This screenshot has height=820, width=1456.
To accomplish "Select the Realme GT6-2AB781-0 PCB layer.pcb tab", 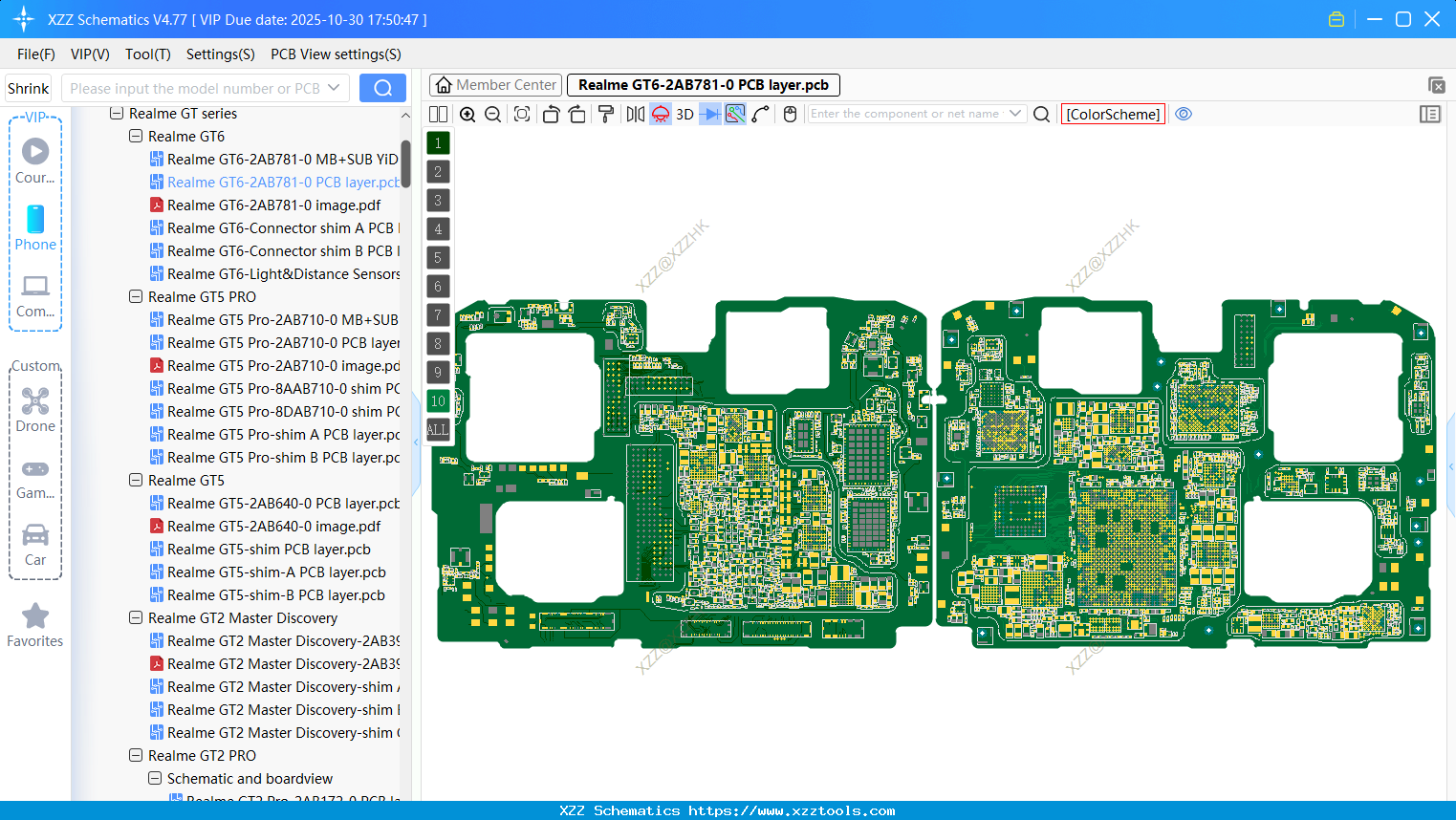I will pyautogui.click(x=704, y=85).
